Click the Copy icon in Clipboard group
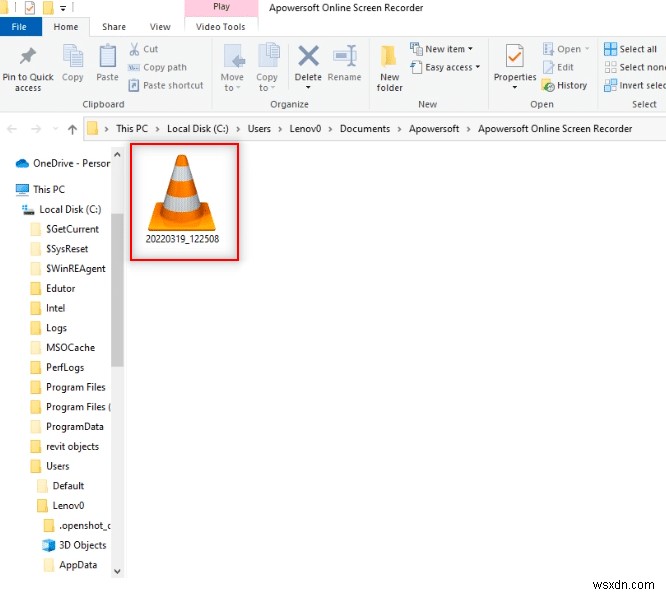Screen dimensions: 666x595 (x=73, y=62)
